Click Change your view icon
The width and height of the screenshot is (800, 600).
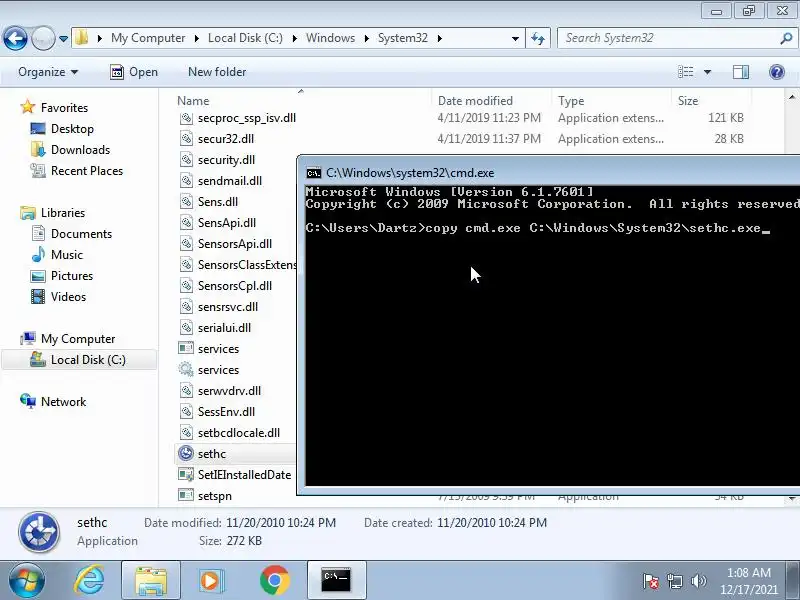point(685,72)
